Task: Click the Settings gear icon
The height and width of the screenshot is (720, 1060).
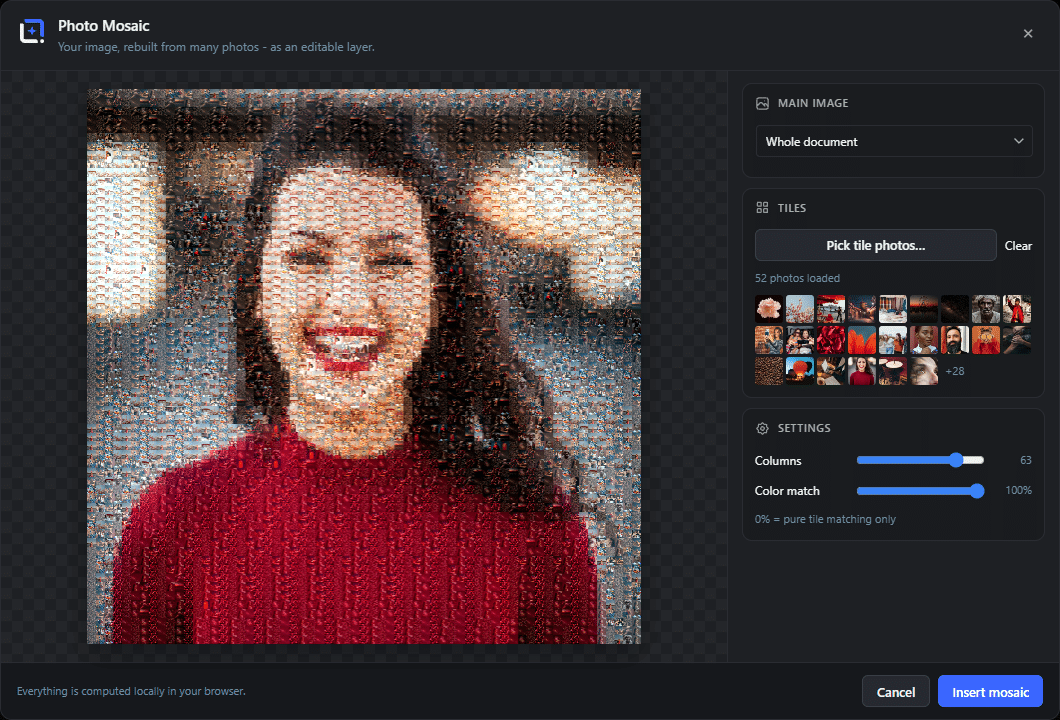Action: coord(763,428)
